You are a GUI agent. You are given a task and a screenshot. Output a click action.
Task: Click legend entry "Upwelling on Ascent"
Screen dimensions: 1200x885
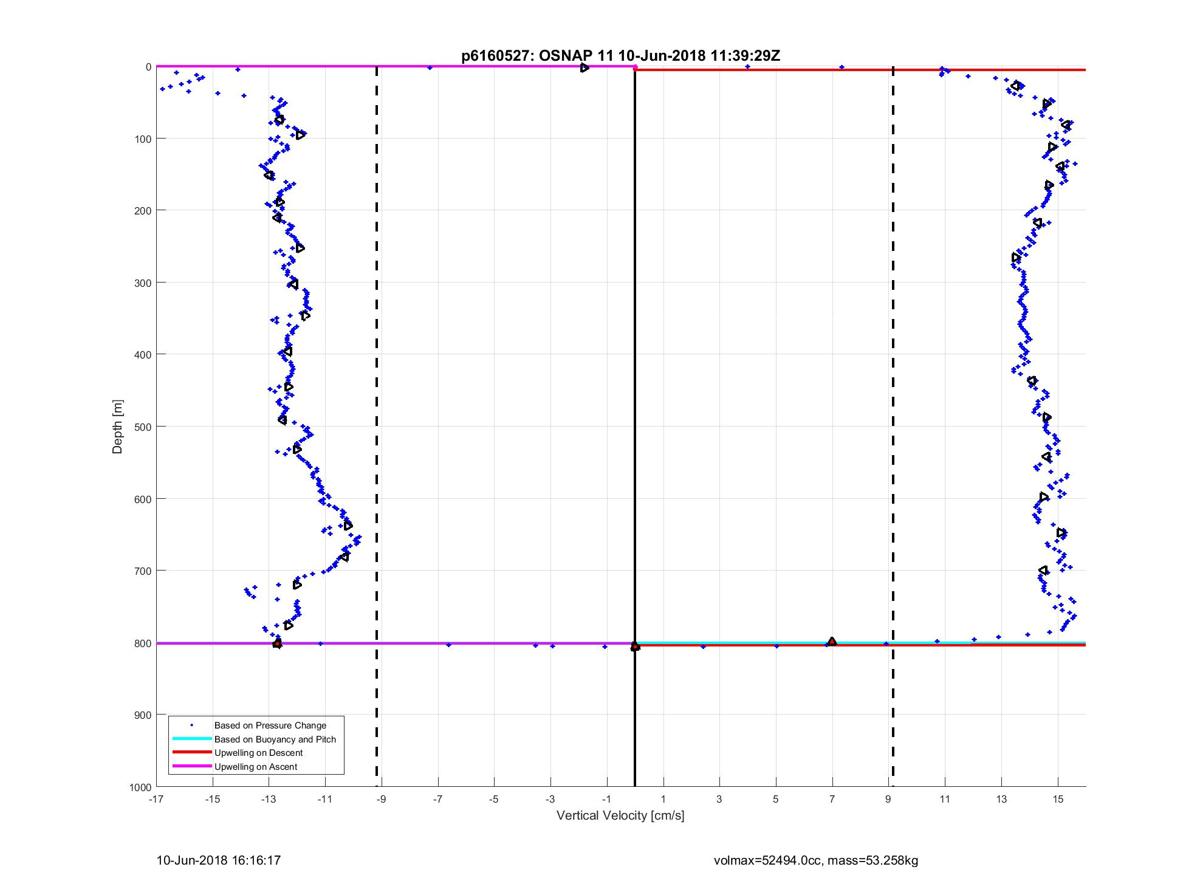click(256, 766)
